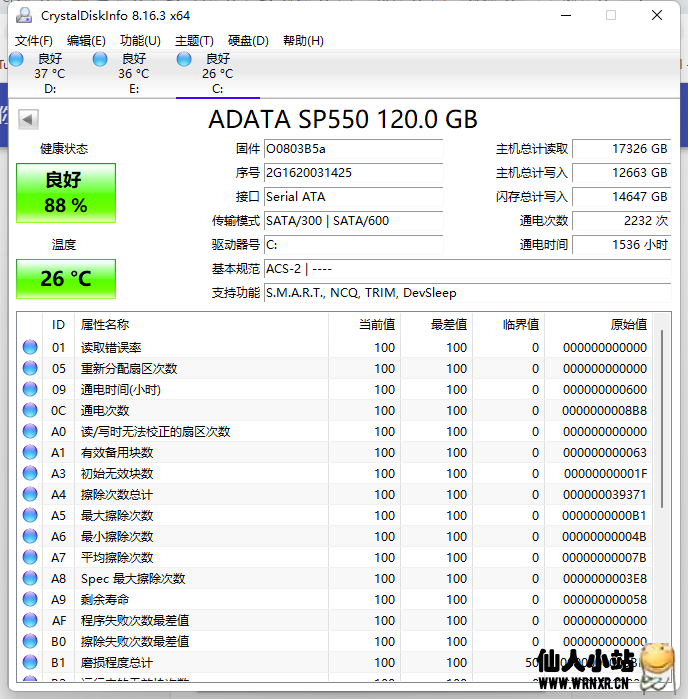
Task: Click the host reads value 17326 GB
Action: tap(622, 149)
